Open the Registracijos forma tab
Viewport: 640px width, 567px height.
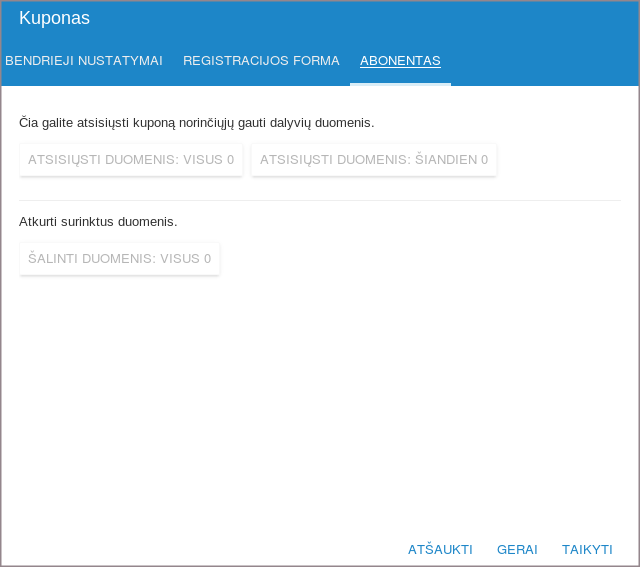pyautogui.click(x=261, y=61)
